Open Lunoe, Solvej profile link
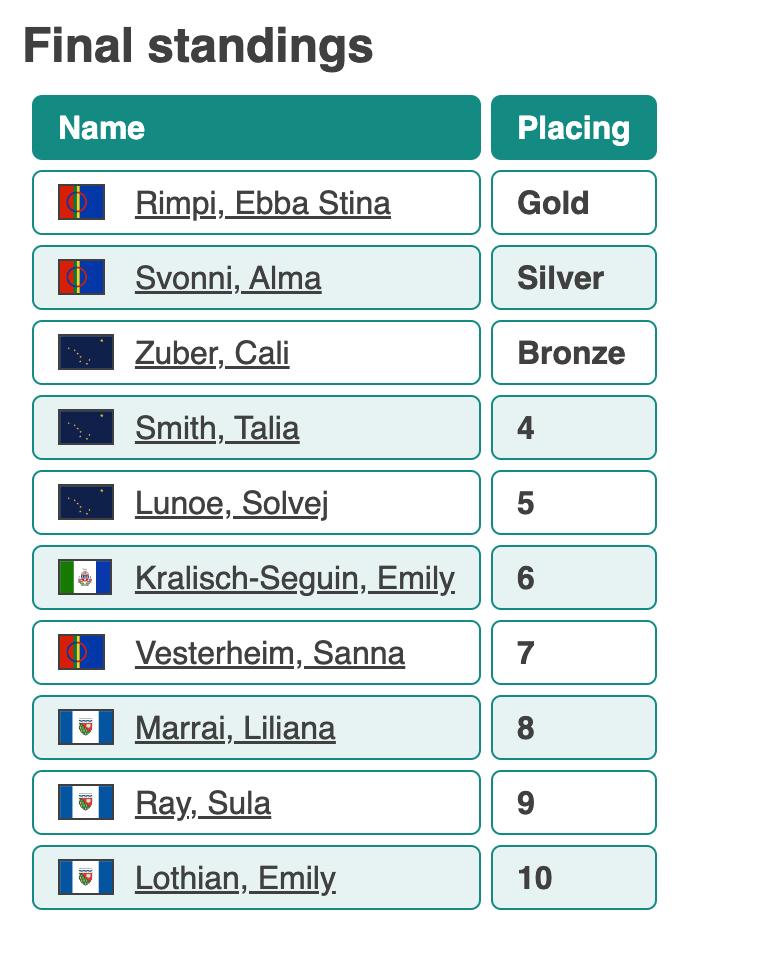The image size is (766, 969). 231,503
